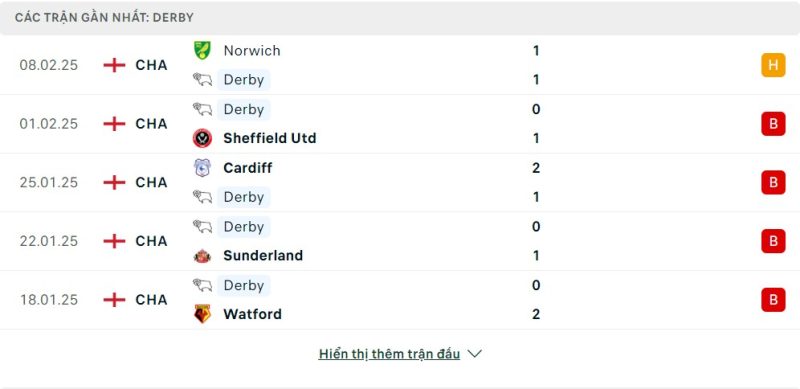Click red B badge for Sheffield Utd match
This screenshot has height=389, width=800.
[x=773, y=124]
